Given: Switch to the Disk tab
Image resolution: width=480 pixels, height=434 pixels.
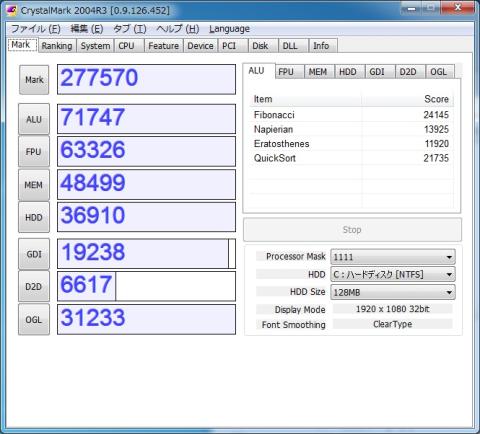Looking at the screenshot, I should 263,46.
